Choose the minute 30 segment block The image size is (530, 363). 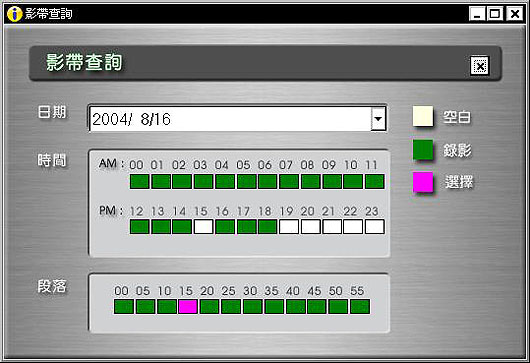252,306
